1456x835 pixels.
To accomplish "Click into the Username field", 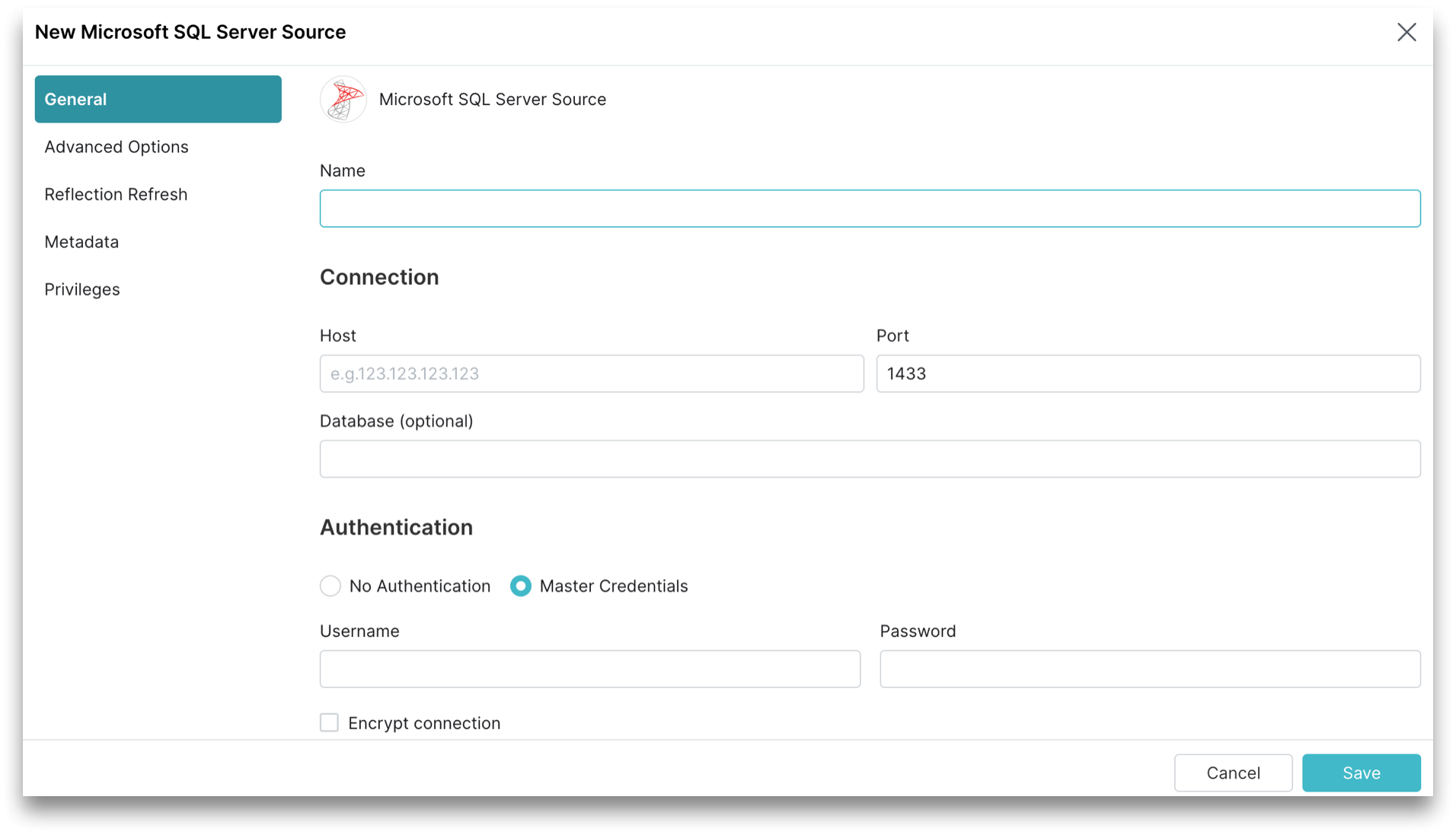I will point(589,668).
